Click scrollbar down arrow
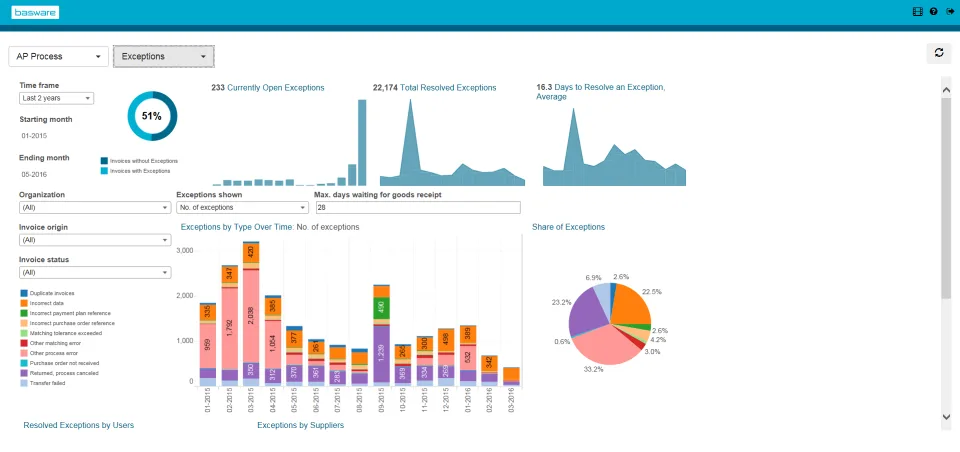The width and height of the screenshot is (960, 452). [x=947, y=416]
